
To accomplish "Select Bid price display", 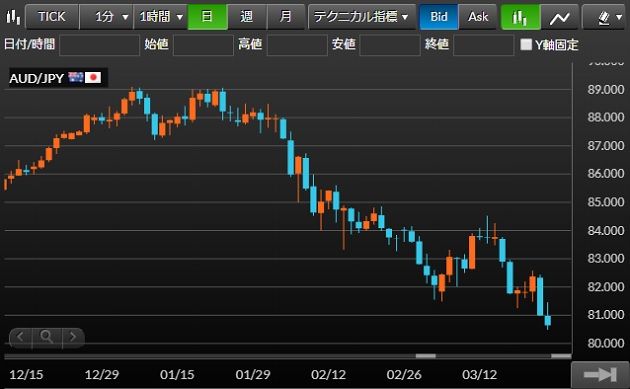I will (438, 17).
